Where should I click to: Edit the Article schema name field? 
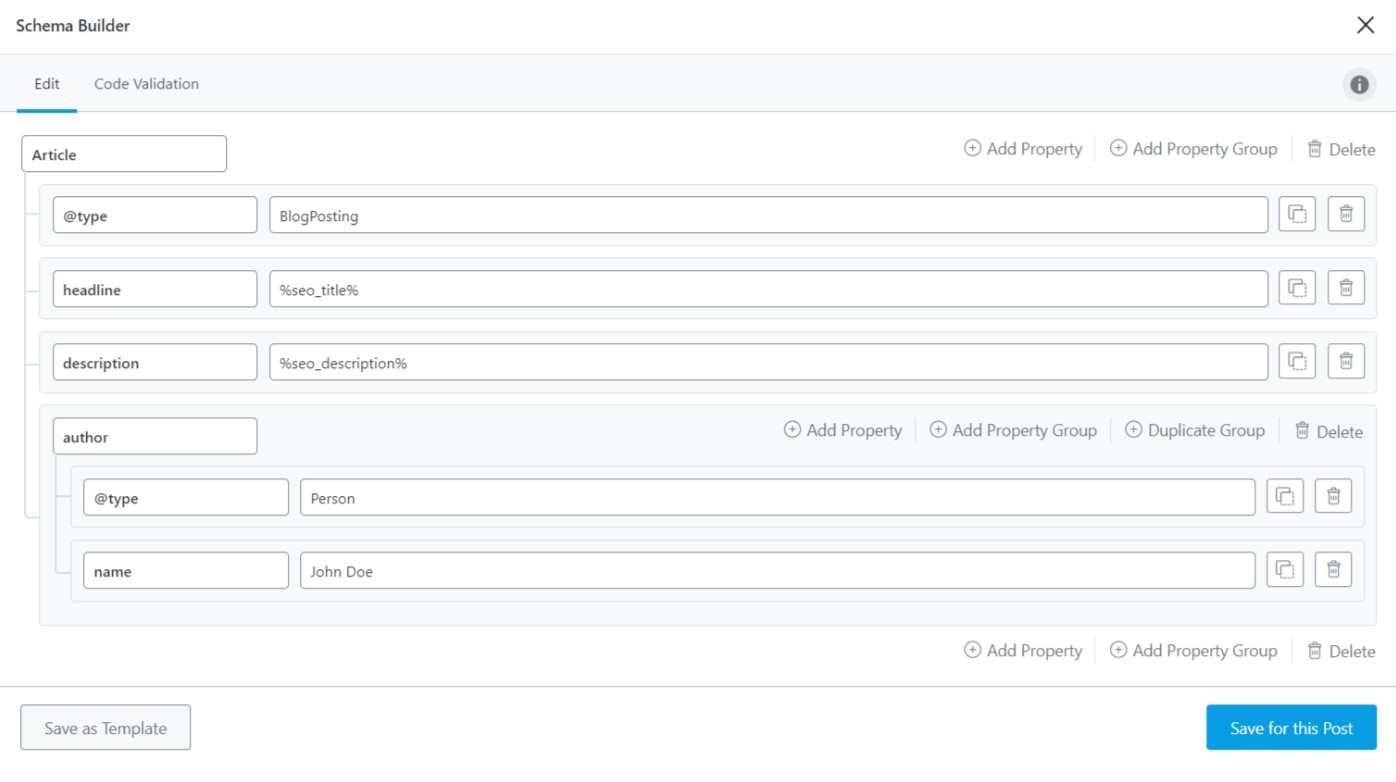click(x=124, y=154)
